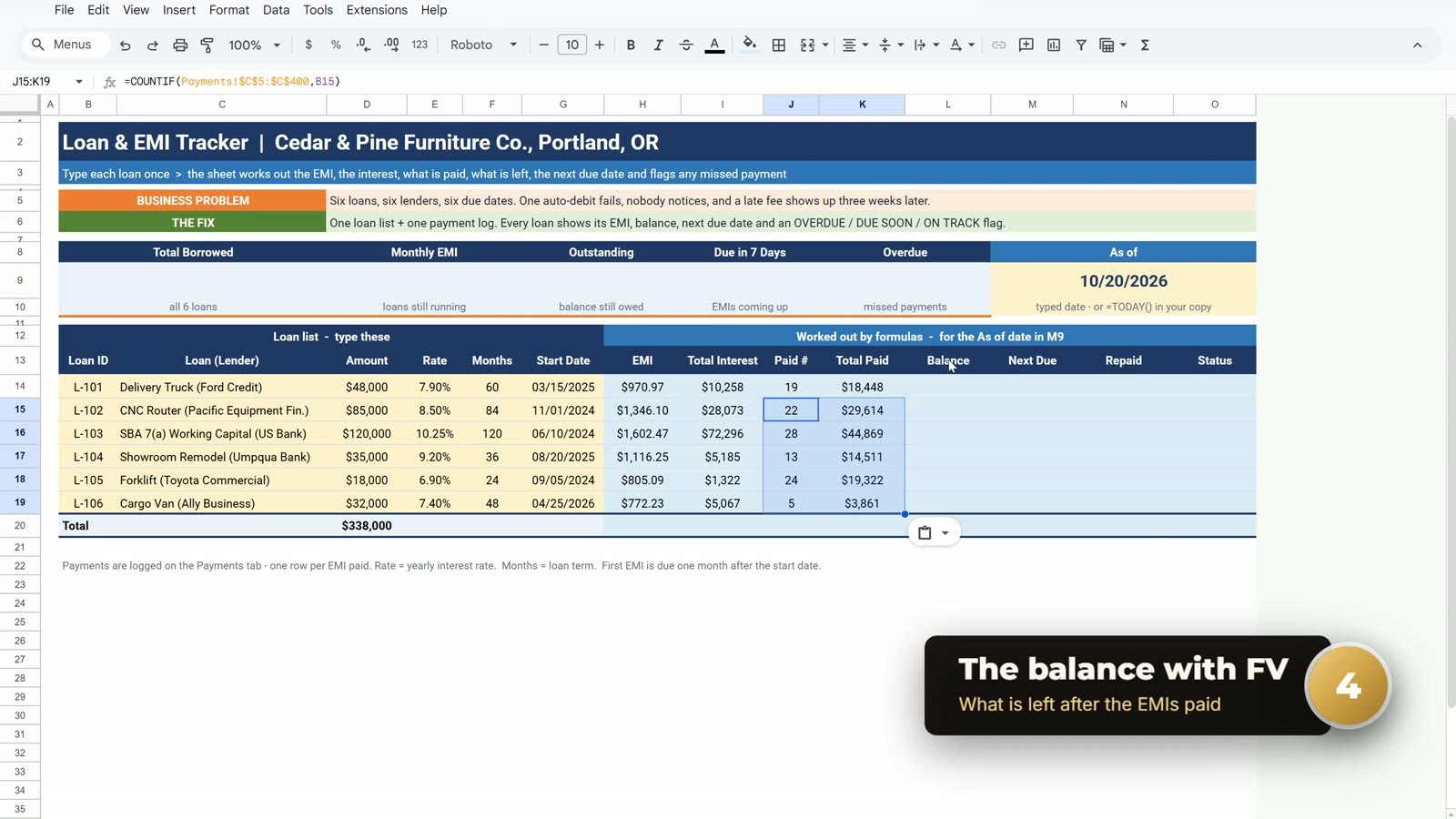Open the borders menu
The image size is (1456, 819).
779,45
